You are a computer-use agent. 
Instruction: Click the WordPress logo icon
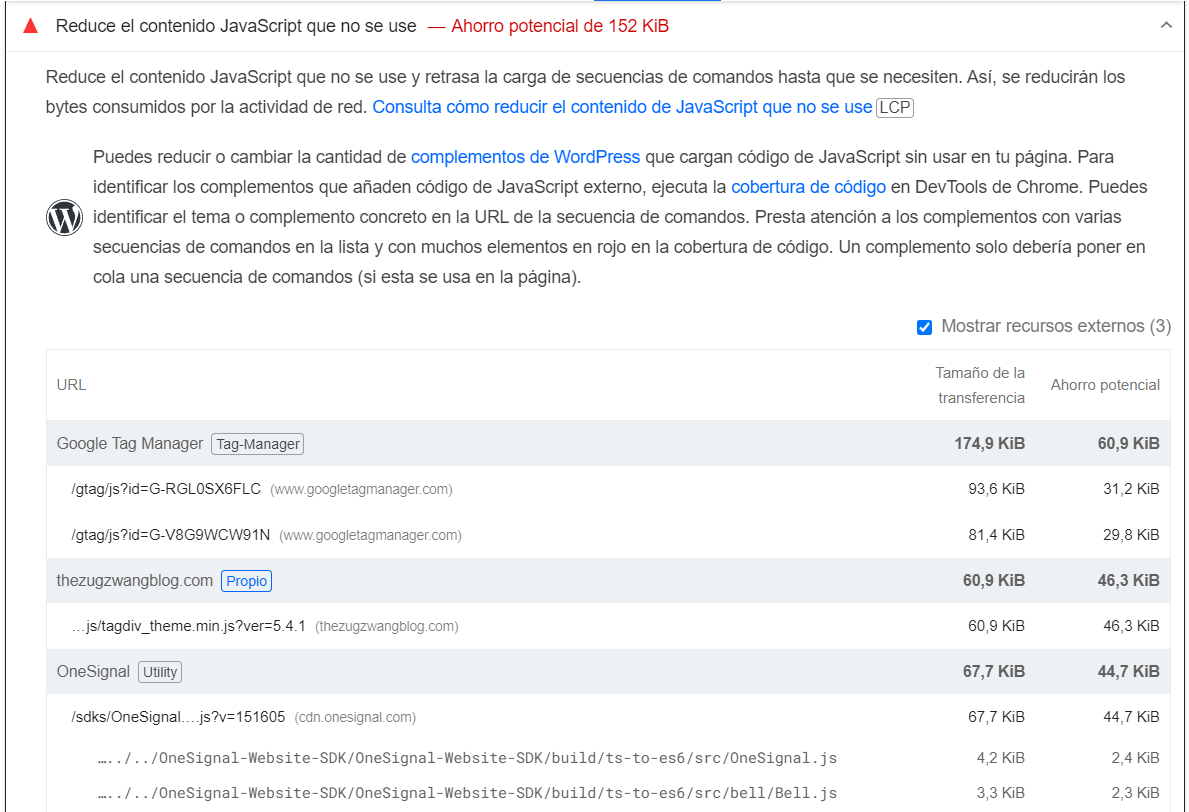tap(64, 218)
